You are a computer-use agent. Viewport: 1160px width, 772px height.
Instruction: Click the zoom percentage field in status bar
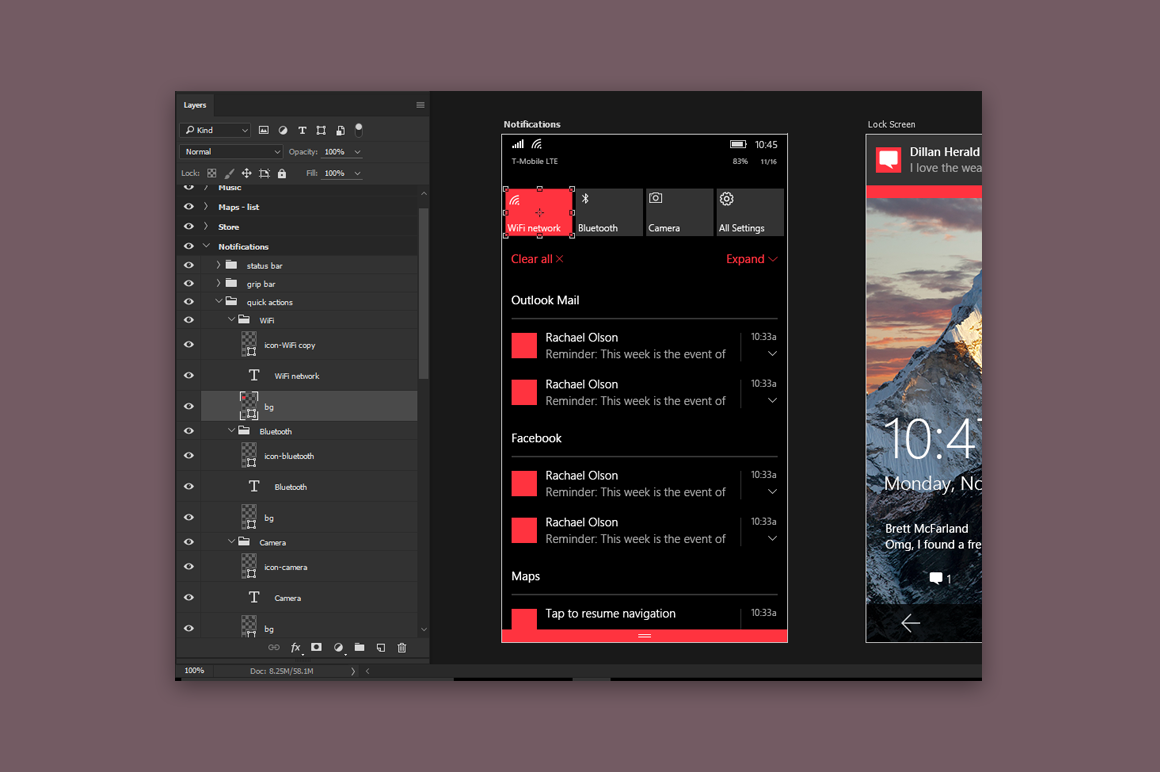(x=195, y=671)
